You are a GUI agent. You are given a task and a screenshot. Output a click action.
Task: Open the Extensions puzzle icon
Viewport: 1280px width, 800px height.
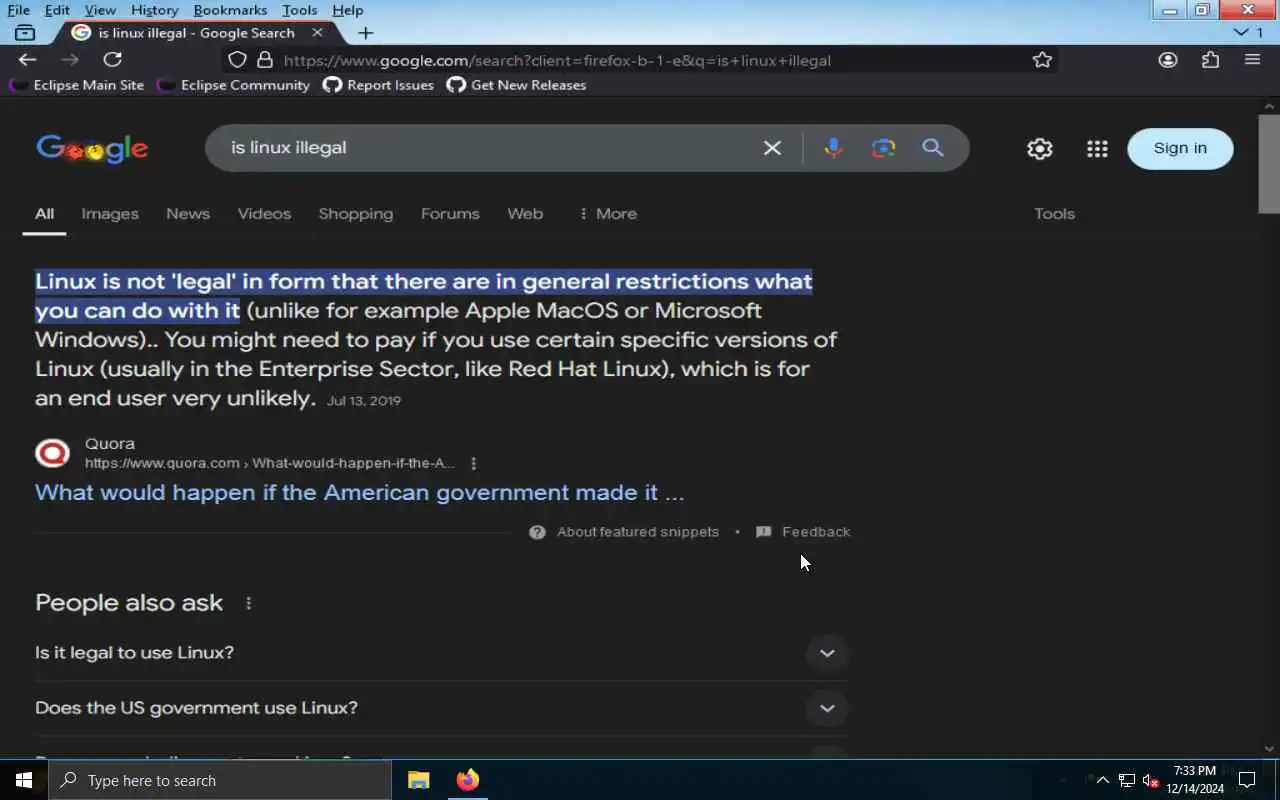(1210, 60)
